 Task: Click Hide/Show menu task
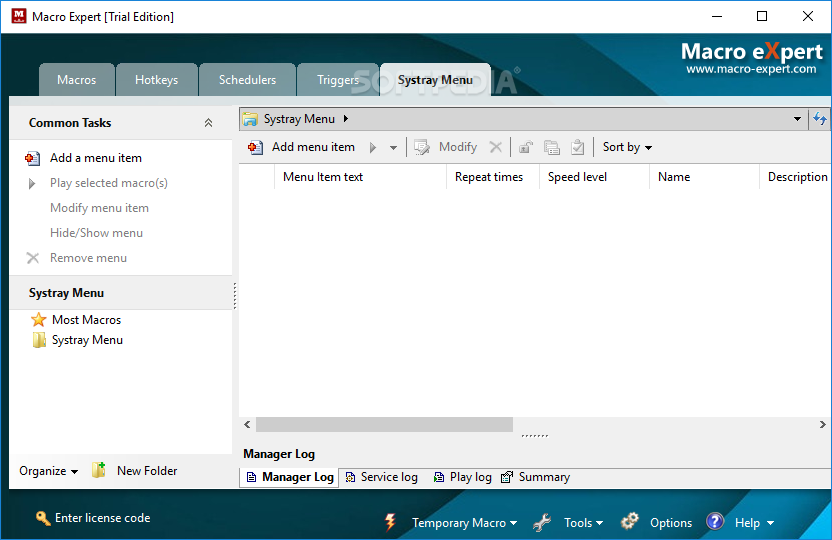click(96, 232)
